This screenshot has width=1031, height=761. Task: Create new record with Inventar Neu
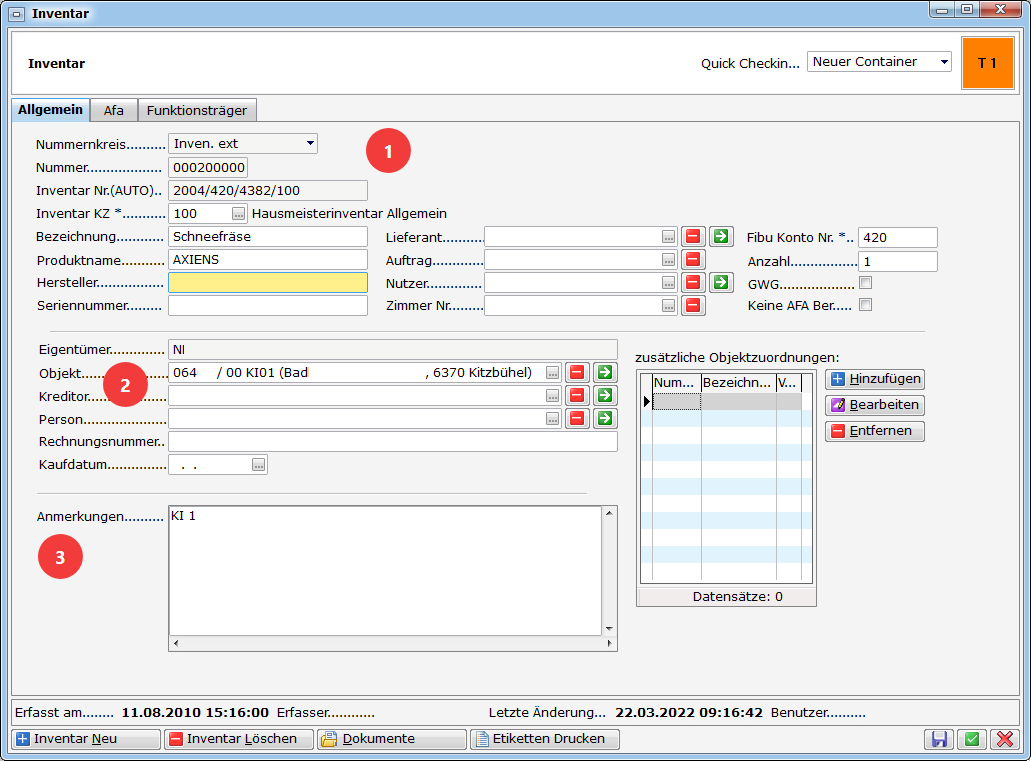(x=86, y=739)
